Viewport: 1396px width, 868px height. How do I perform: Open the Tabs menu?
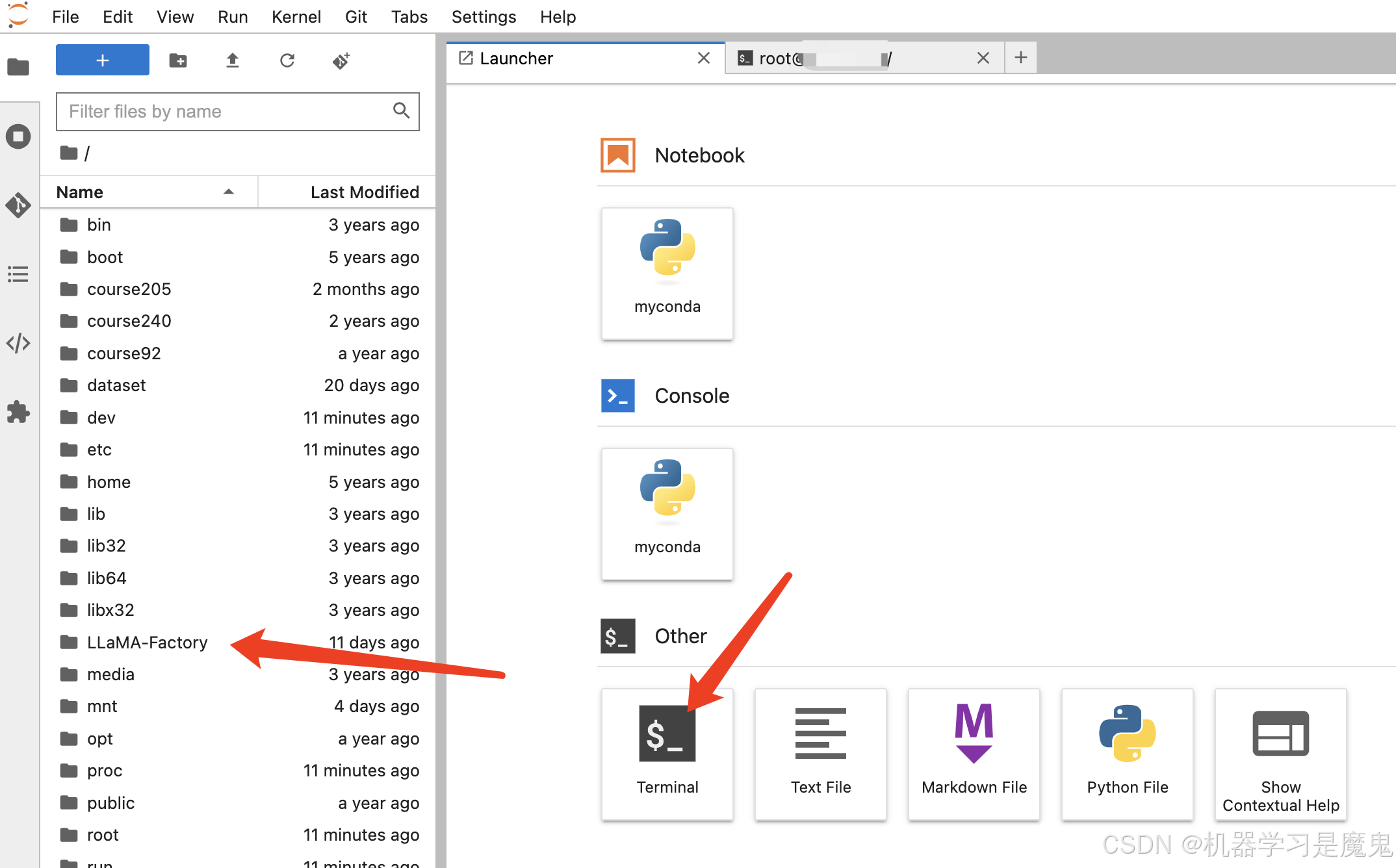(x=409, y=17)
